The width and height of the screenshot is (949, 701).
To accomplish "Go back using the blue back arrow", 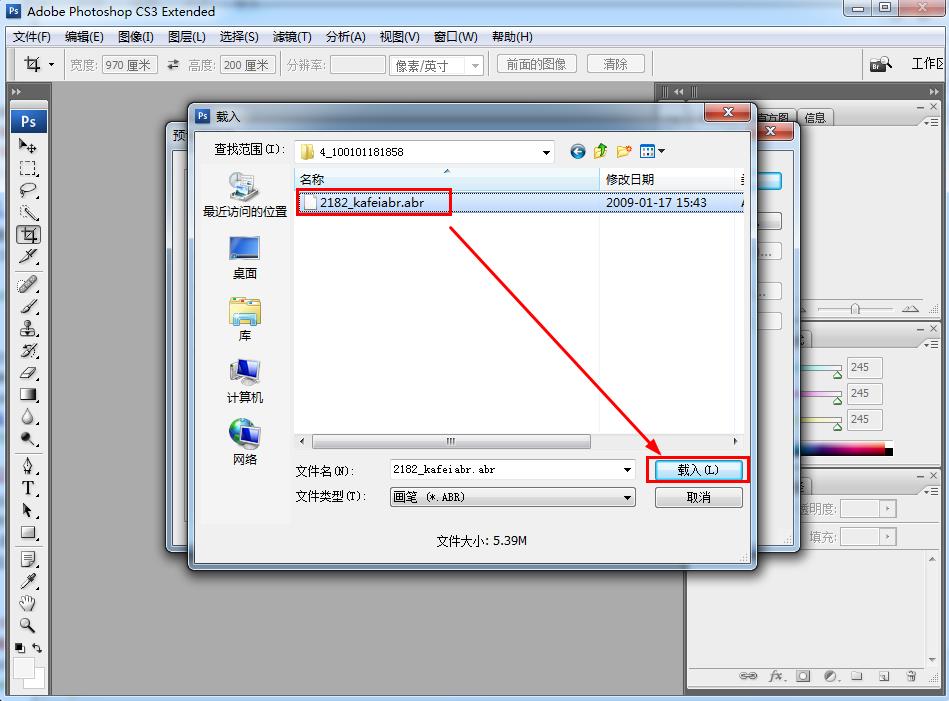I will coord(577,152).
